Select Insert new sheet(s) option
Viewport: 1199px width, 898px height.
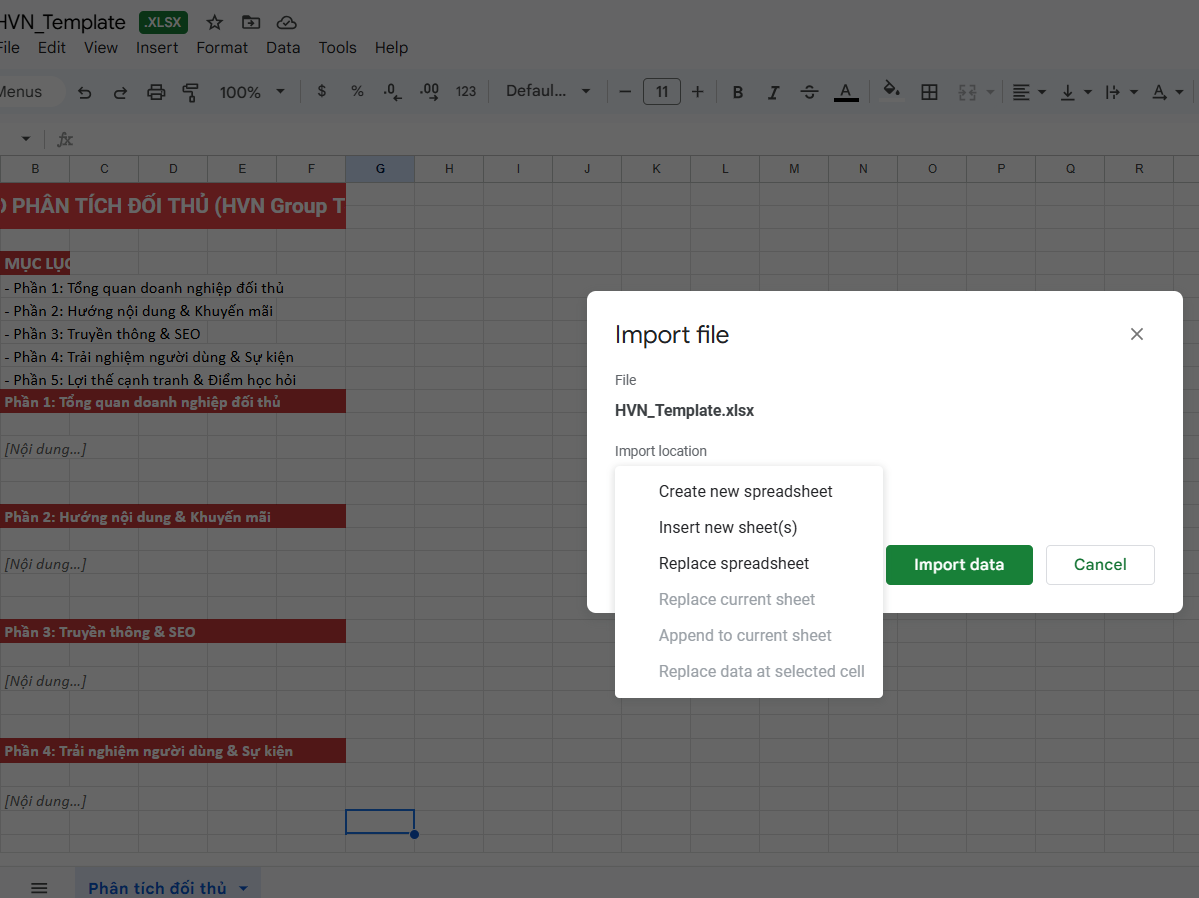point(749,528)
